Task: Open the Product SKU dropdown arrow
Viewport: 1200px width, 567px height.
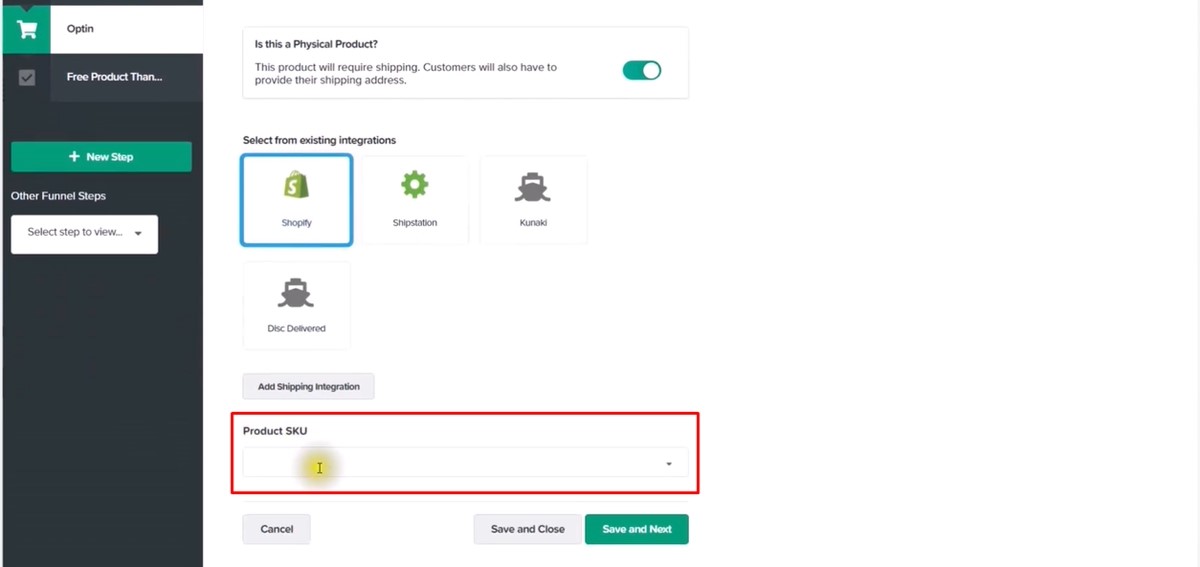Action: 668,464
